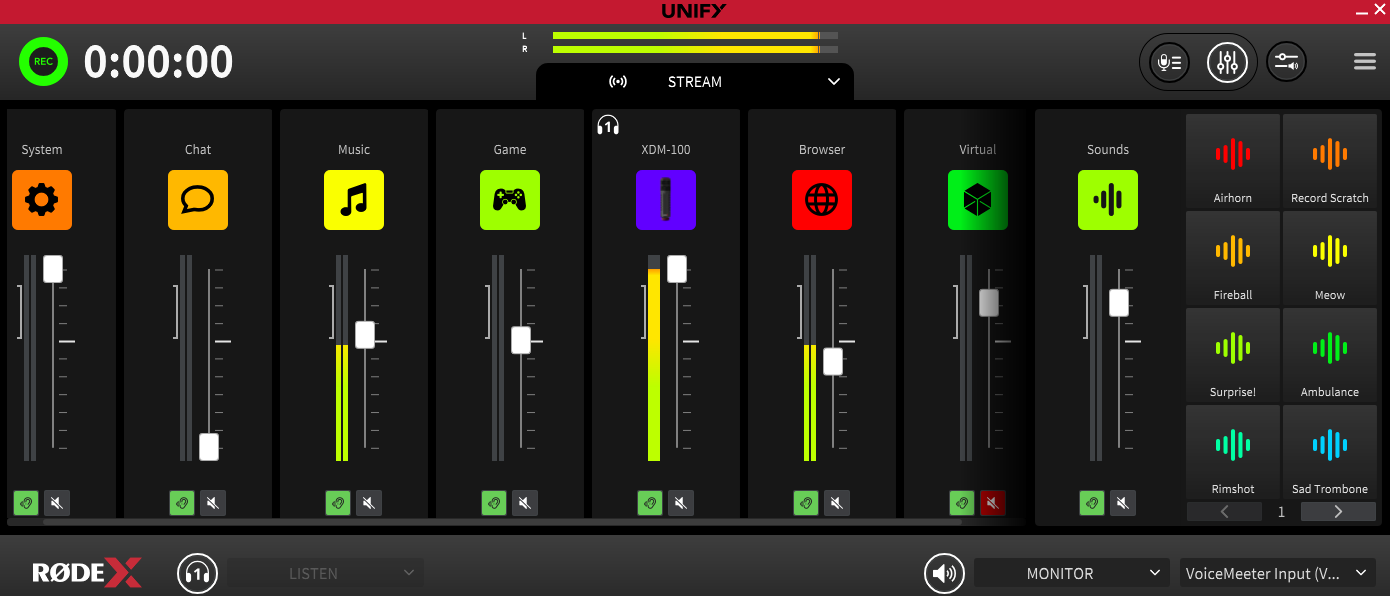Trigger the Sad Trombone sound pad
The image size is (1390, 596).
(1330, 451)
